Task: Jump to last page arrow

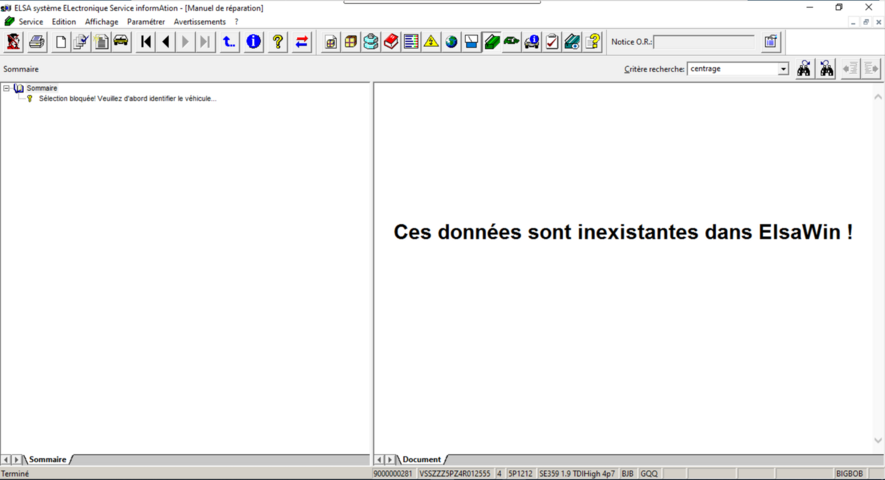Action: click(205, 42)
